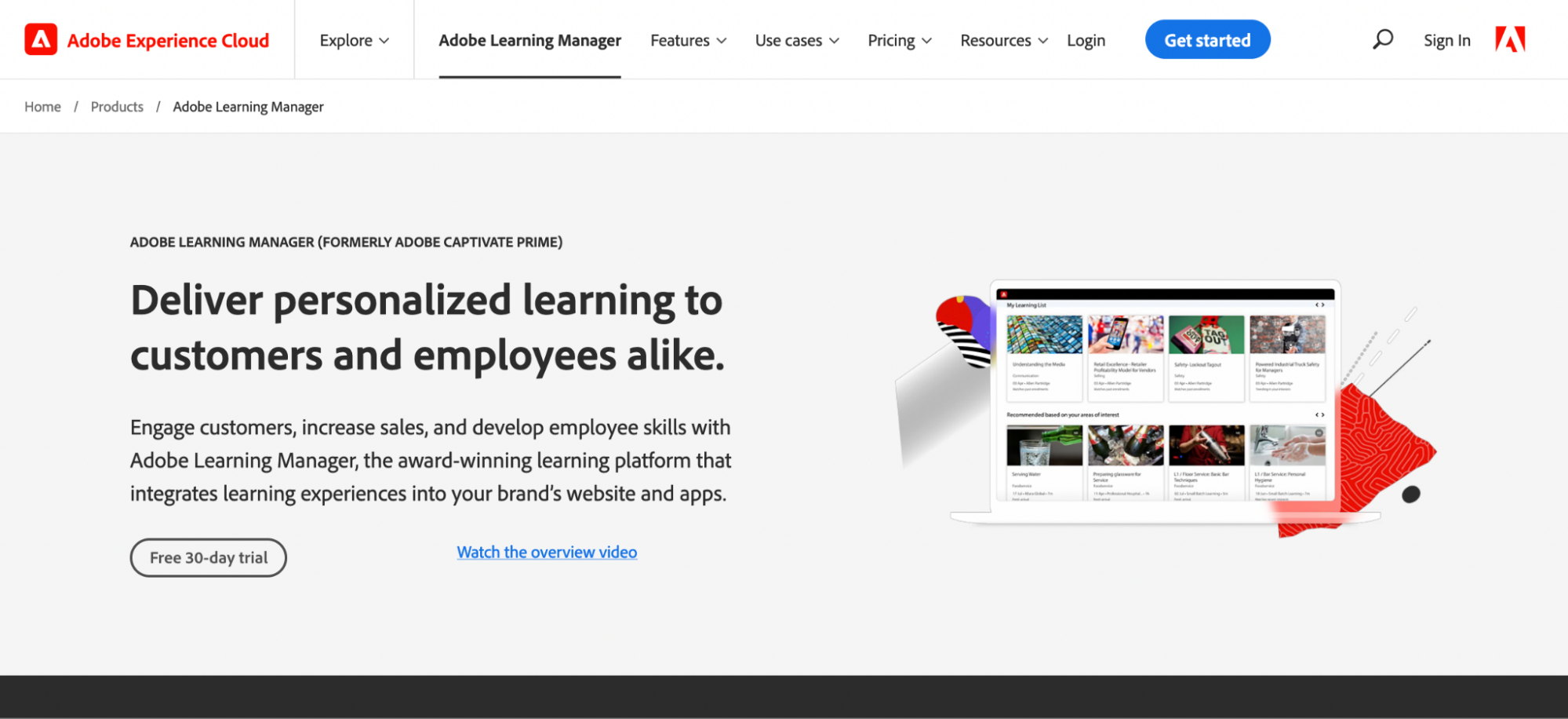Screen dimensions: 1568x719
Task: Click the Login nav item
Action: coord(1086,40)
